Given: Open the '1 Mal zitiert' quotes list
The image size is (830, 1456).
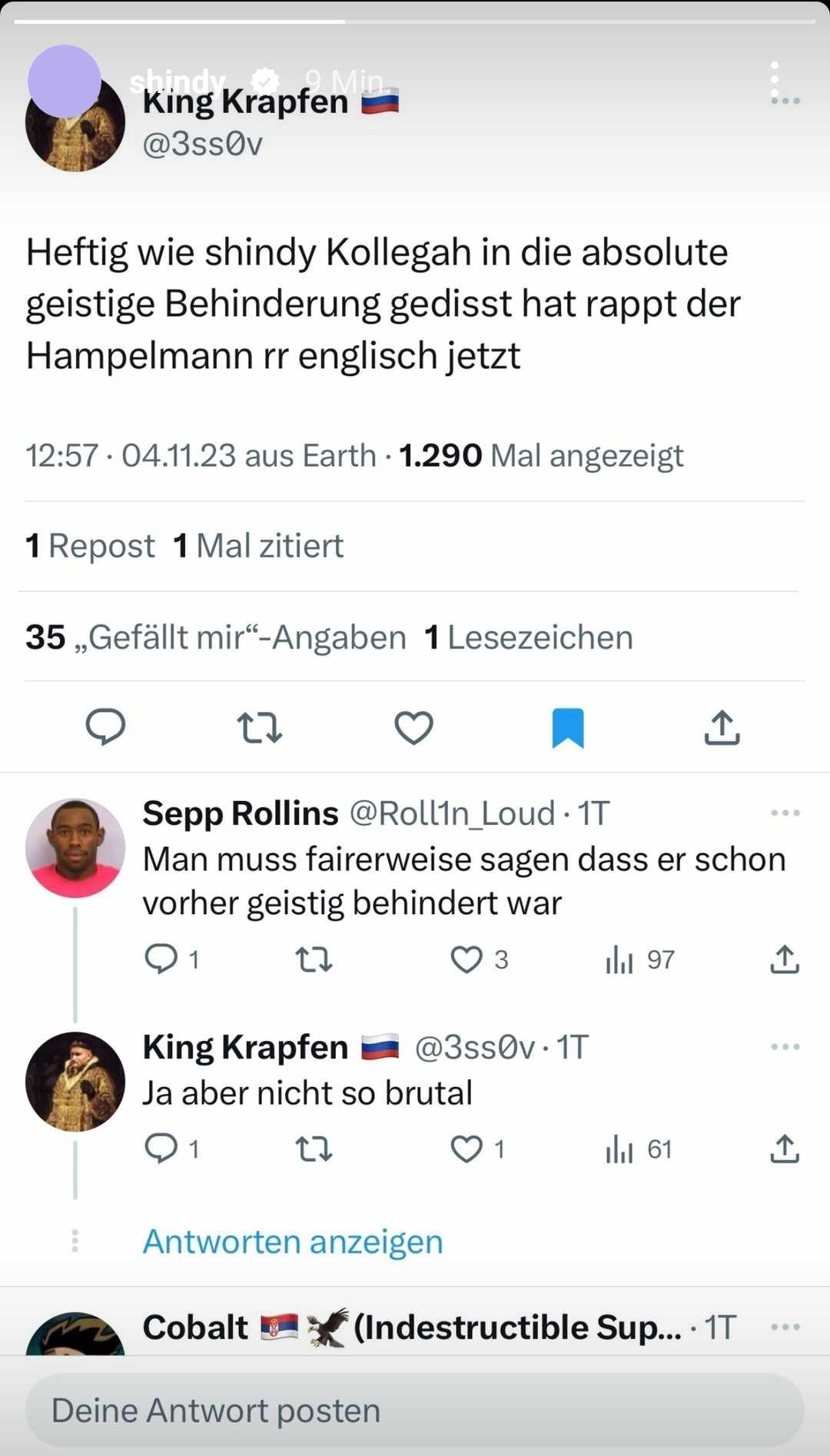Looking at the screenshot, I should pos(258,546).
